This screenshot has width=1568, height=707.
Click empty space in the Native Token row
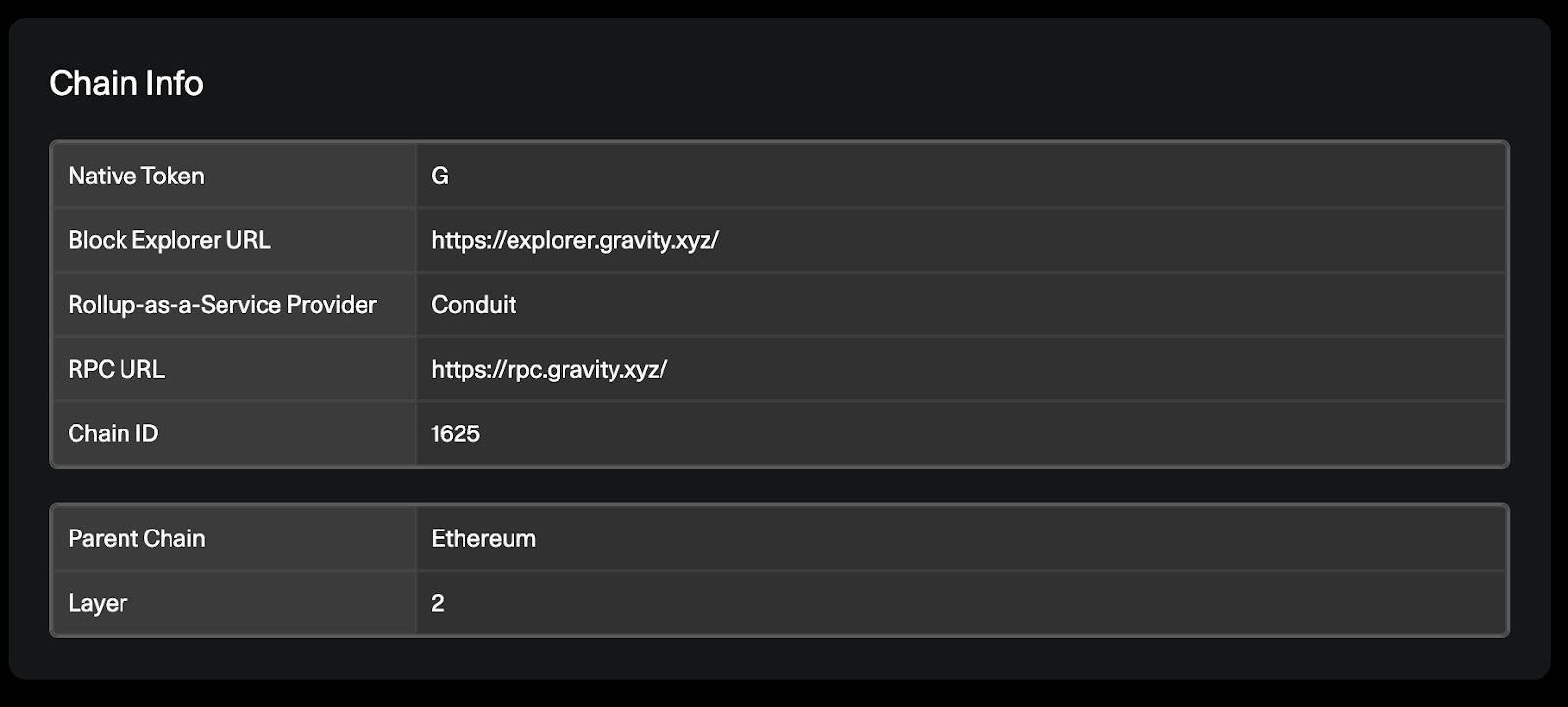980,176
